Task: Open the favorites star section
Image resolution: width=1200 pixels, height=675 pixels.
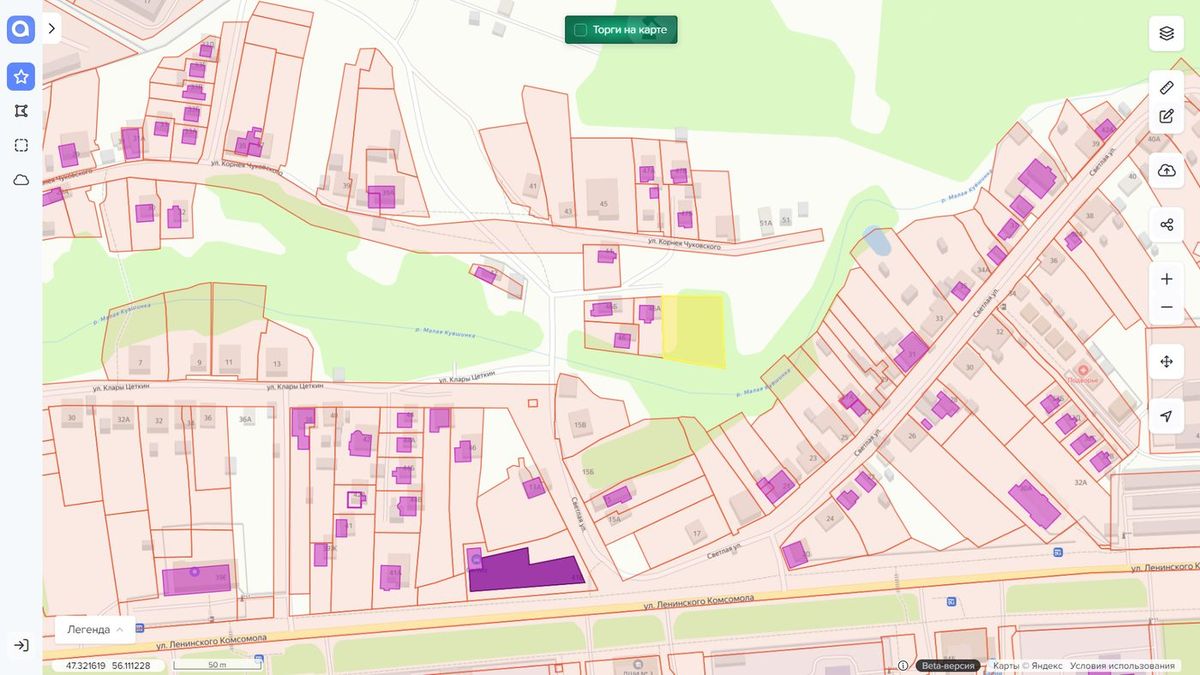Action: click(21, 77)
